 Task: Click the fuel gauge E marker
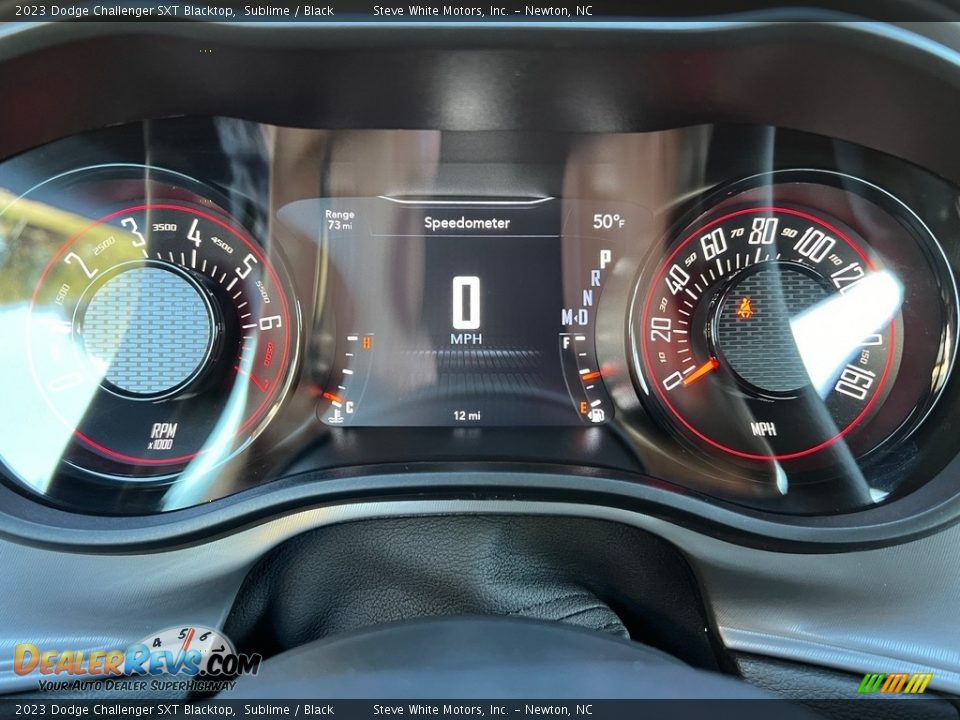(x=583, y=407)
